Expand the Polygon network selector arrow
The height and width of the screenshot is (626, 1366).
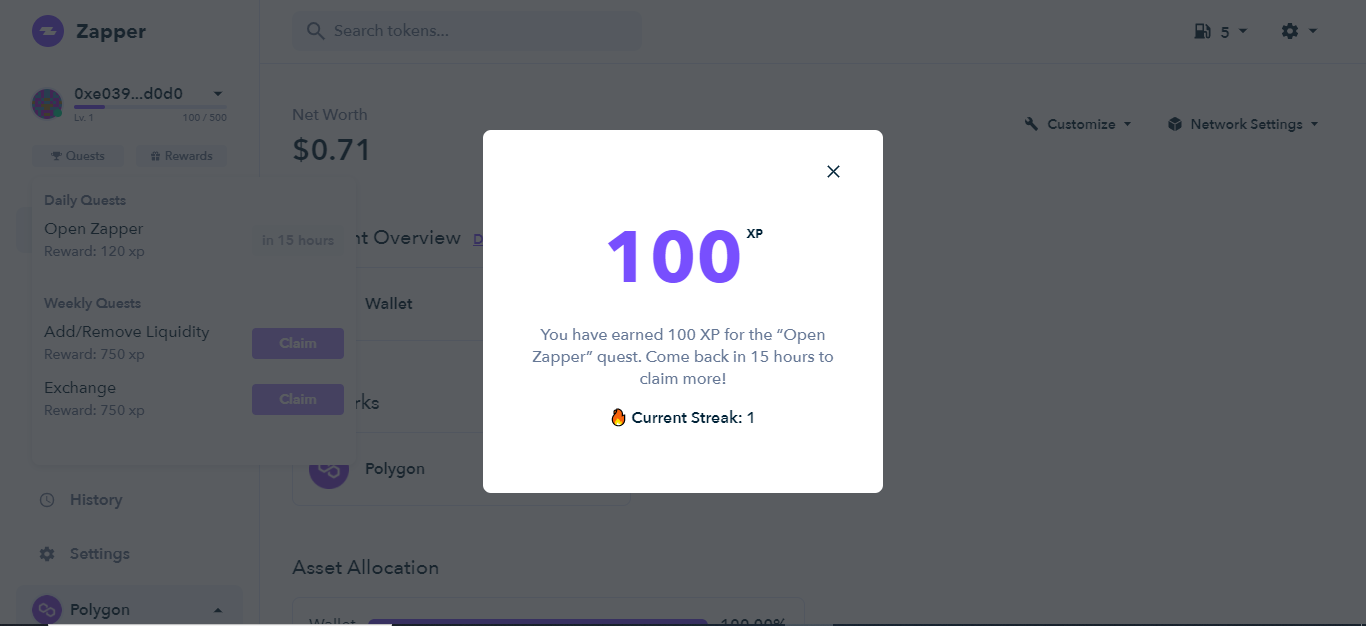point(218,610)
